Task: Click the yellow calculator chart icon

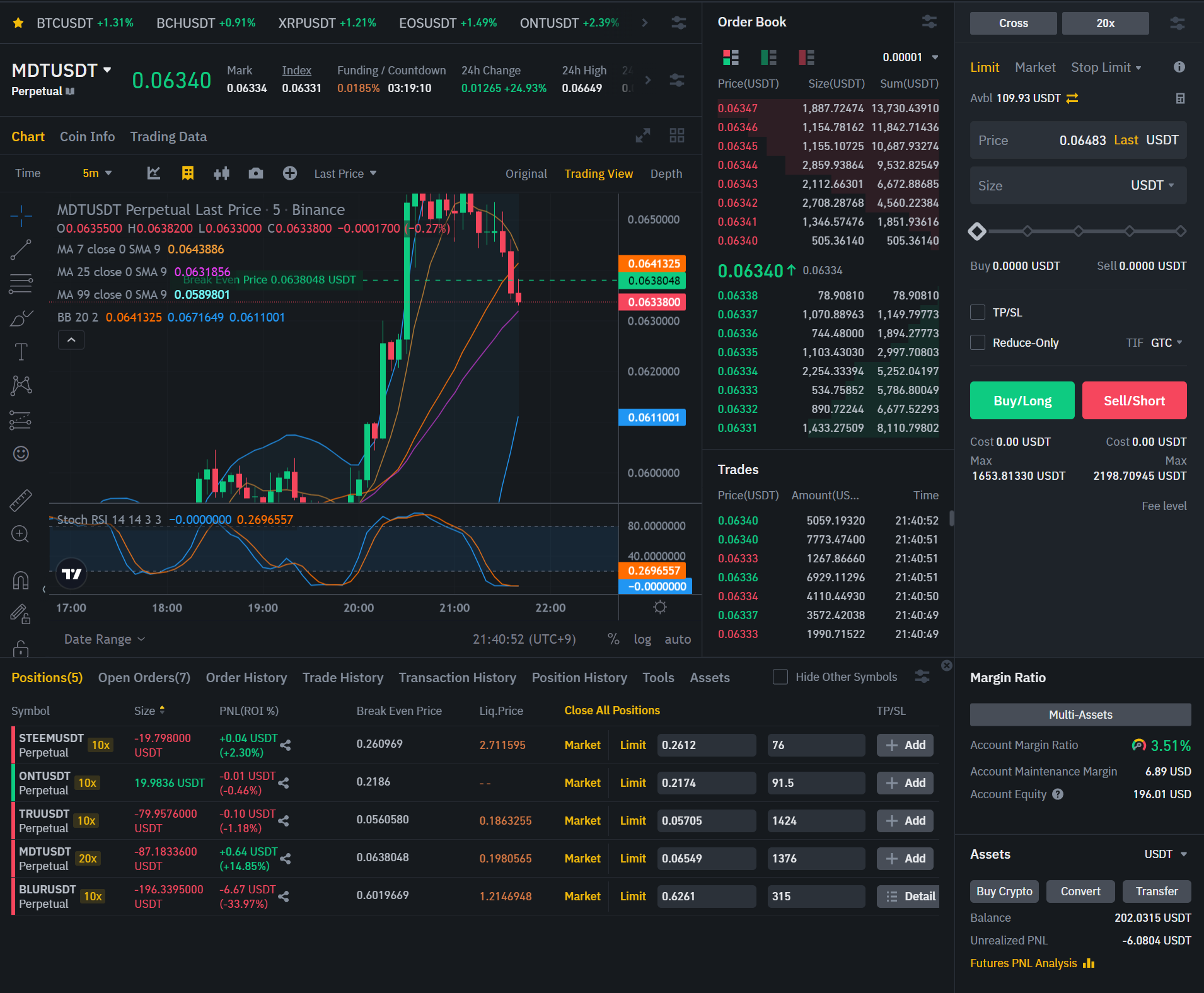Action: click(x=188, y=173)
